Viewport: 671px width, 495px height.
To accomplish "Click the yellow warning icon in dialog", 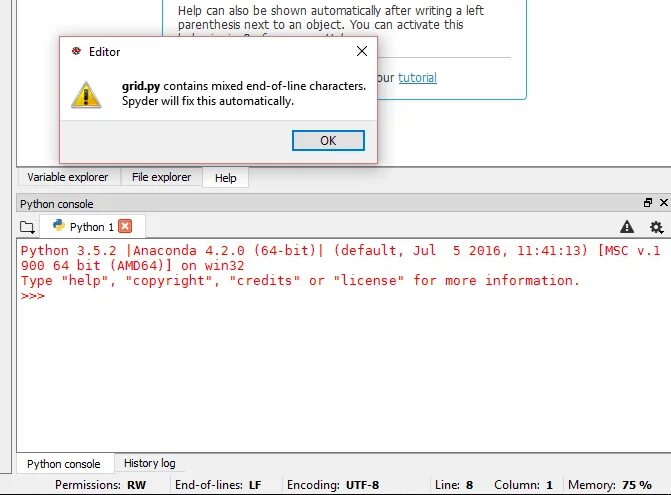I will coord(86,95).
